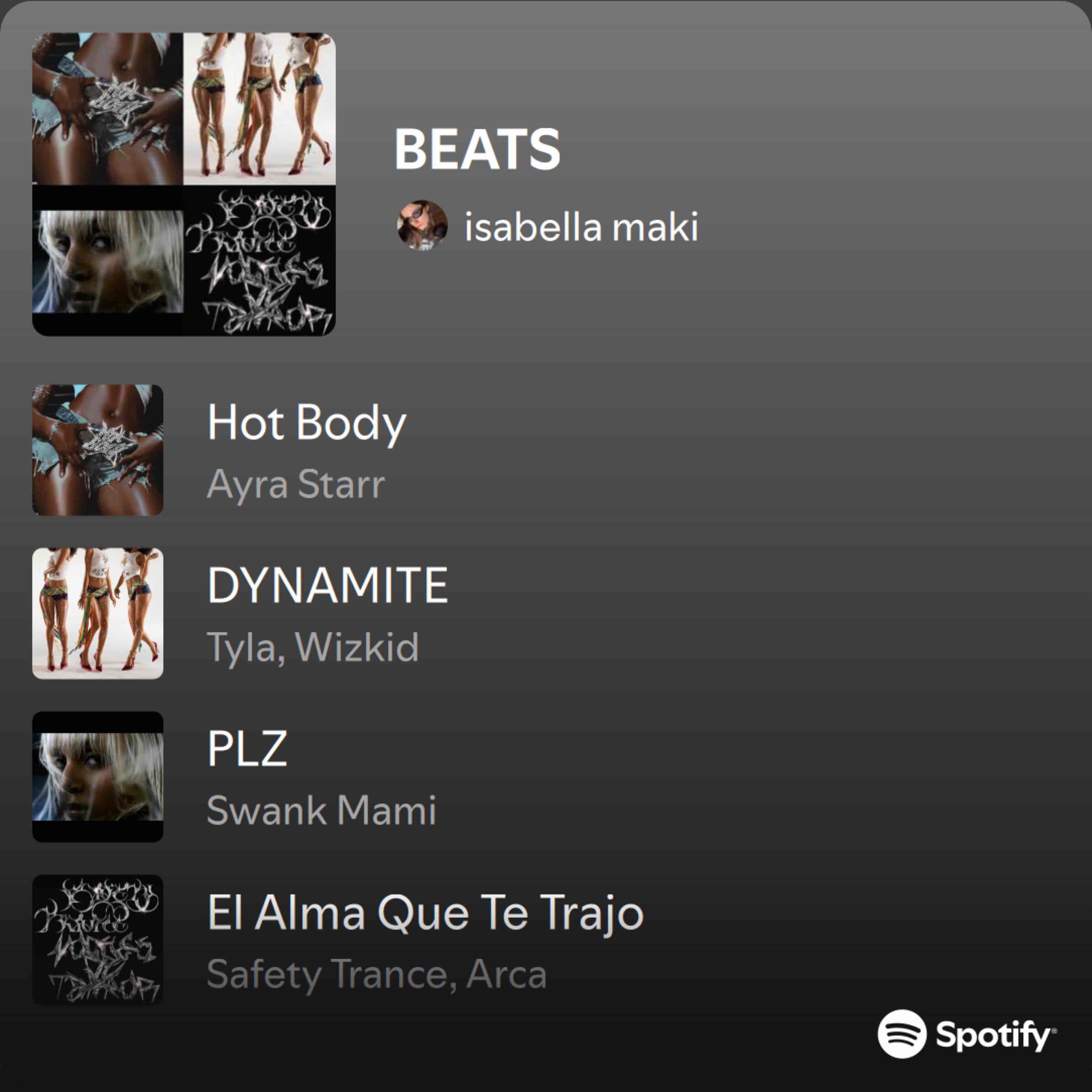Open the DYNAMITE album artwork
This screenshot has width=1092, height=1092.
(x=98, y=613)
